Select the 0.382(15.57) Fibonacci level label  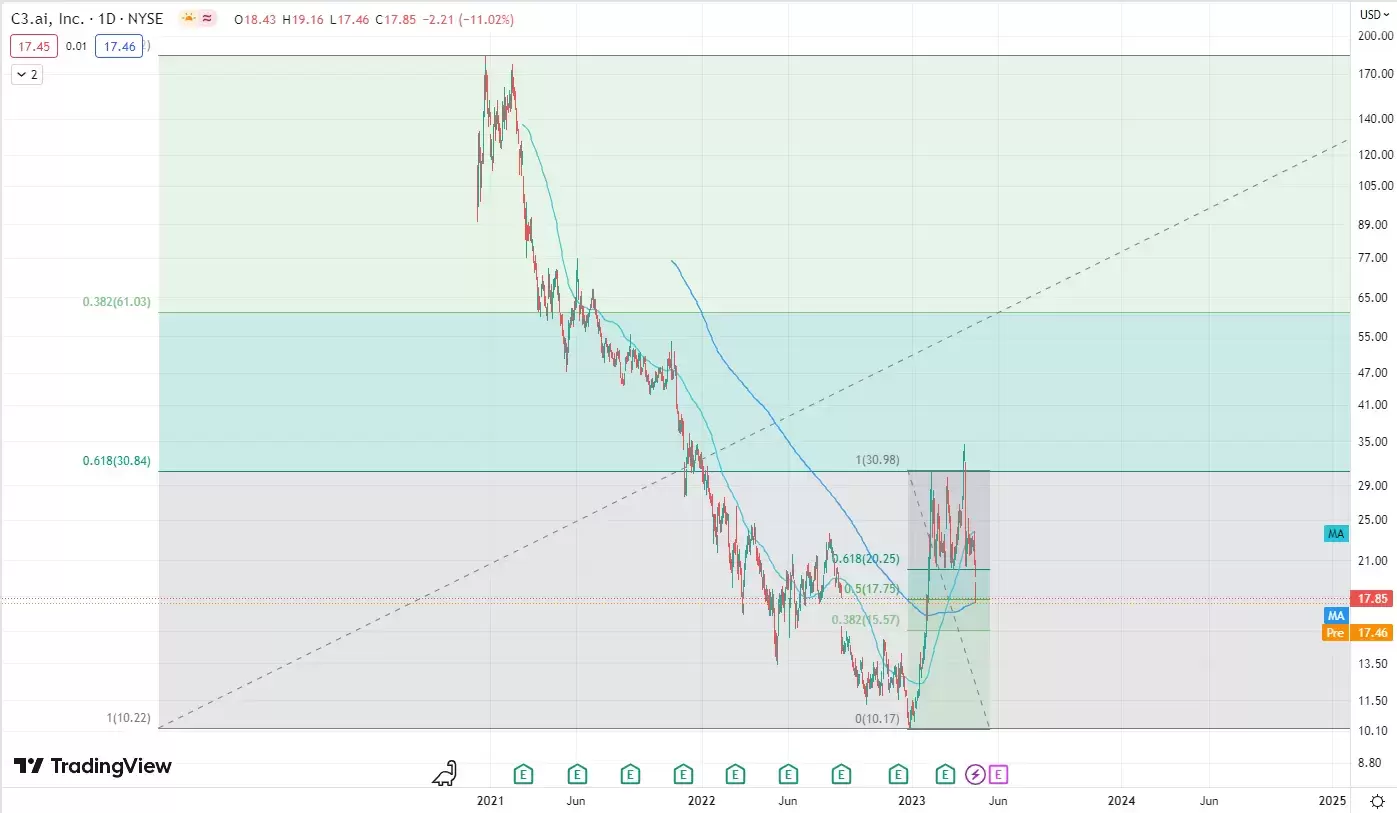coord(866,620)
